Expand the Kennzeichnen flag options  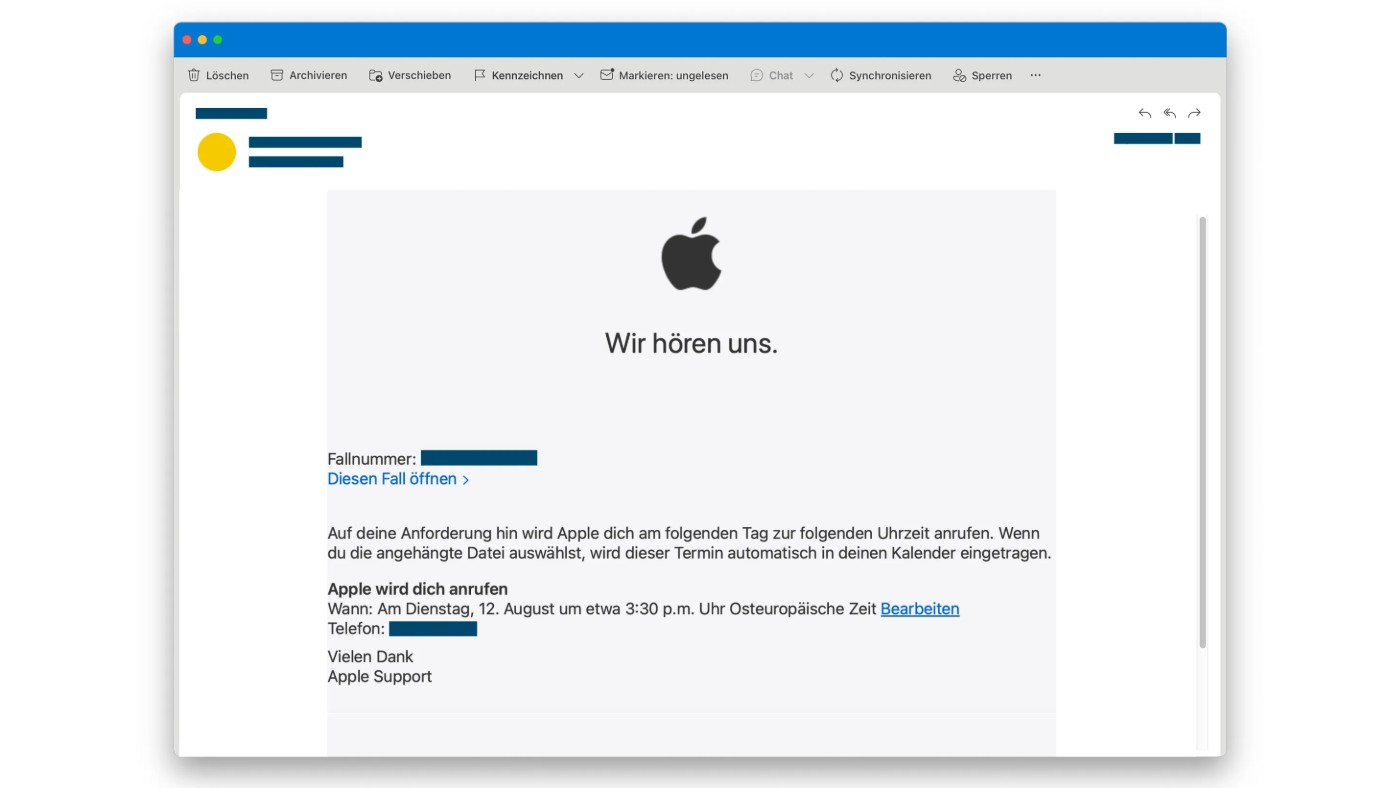point(578,75)
